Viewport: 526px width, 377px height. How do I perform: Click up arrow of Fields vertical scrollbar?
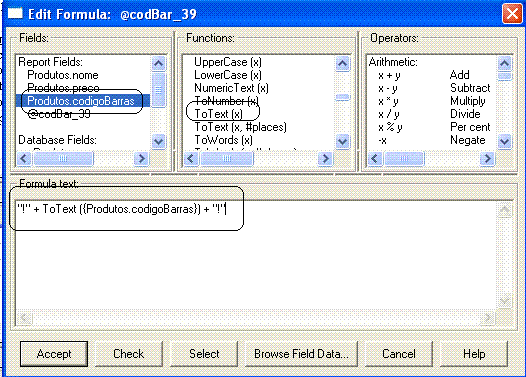[x=158, y=63]
